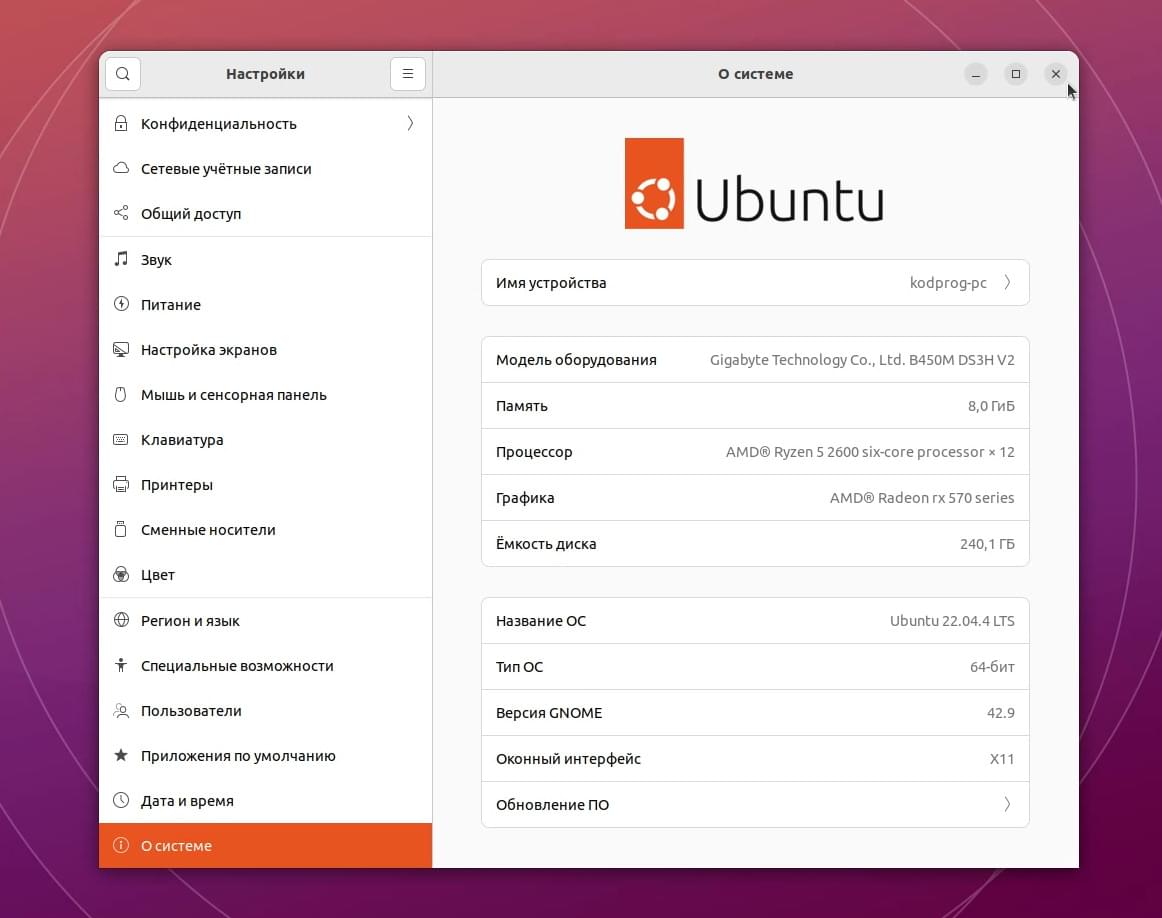Select the Клавиатура entry
Image resolution: width=1162 pixels, height=918 pixels.
265,439
